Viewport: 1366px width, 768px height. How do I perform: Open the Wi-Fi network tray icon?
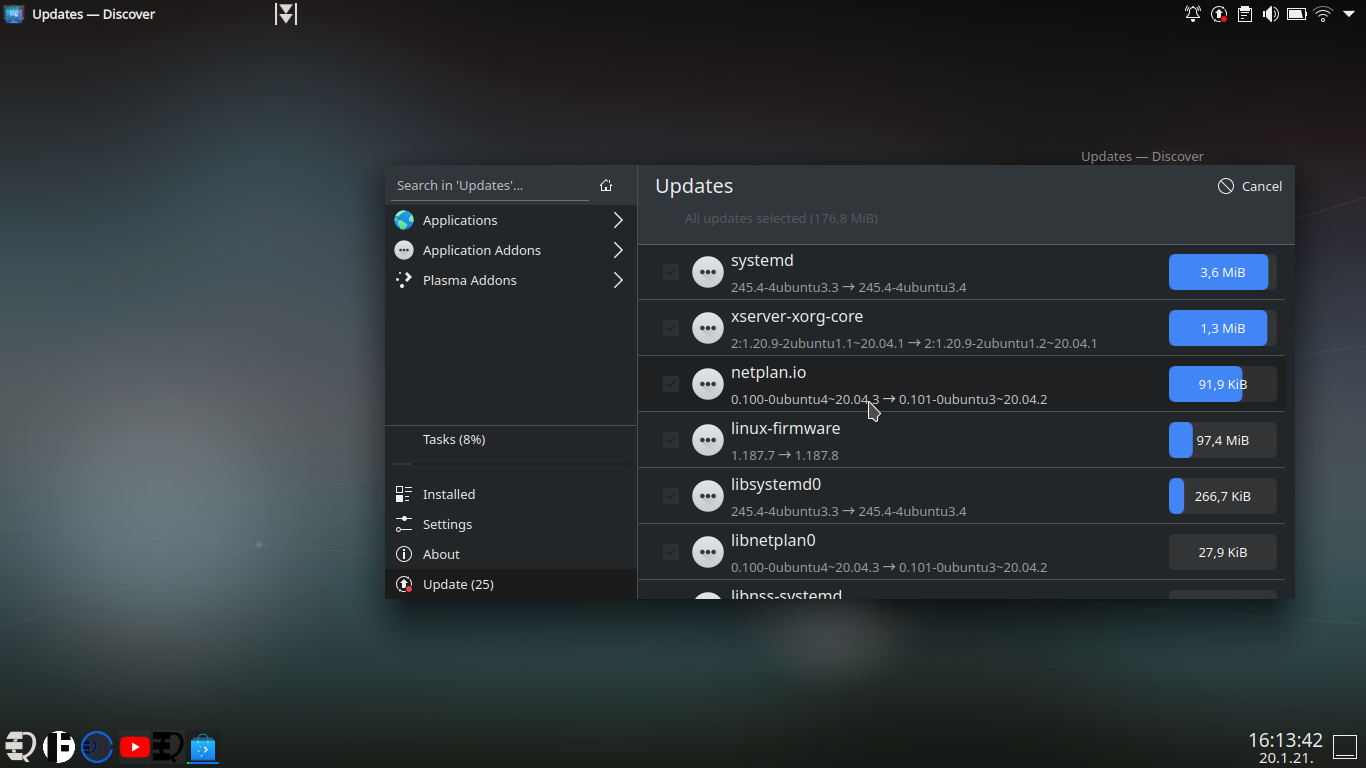1323,14
